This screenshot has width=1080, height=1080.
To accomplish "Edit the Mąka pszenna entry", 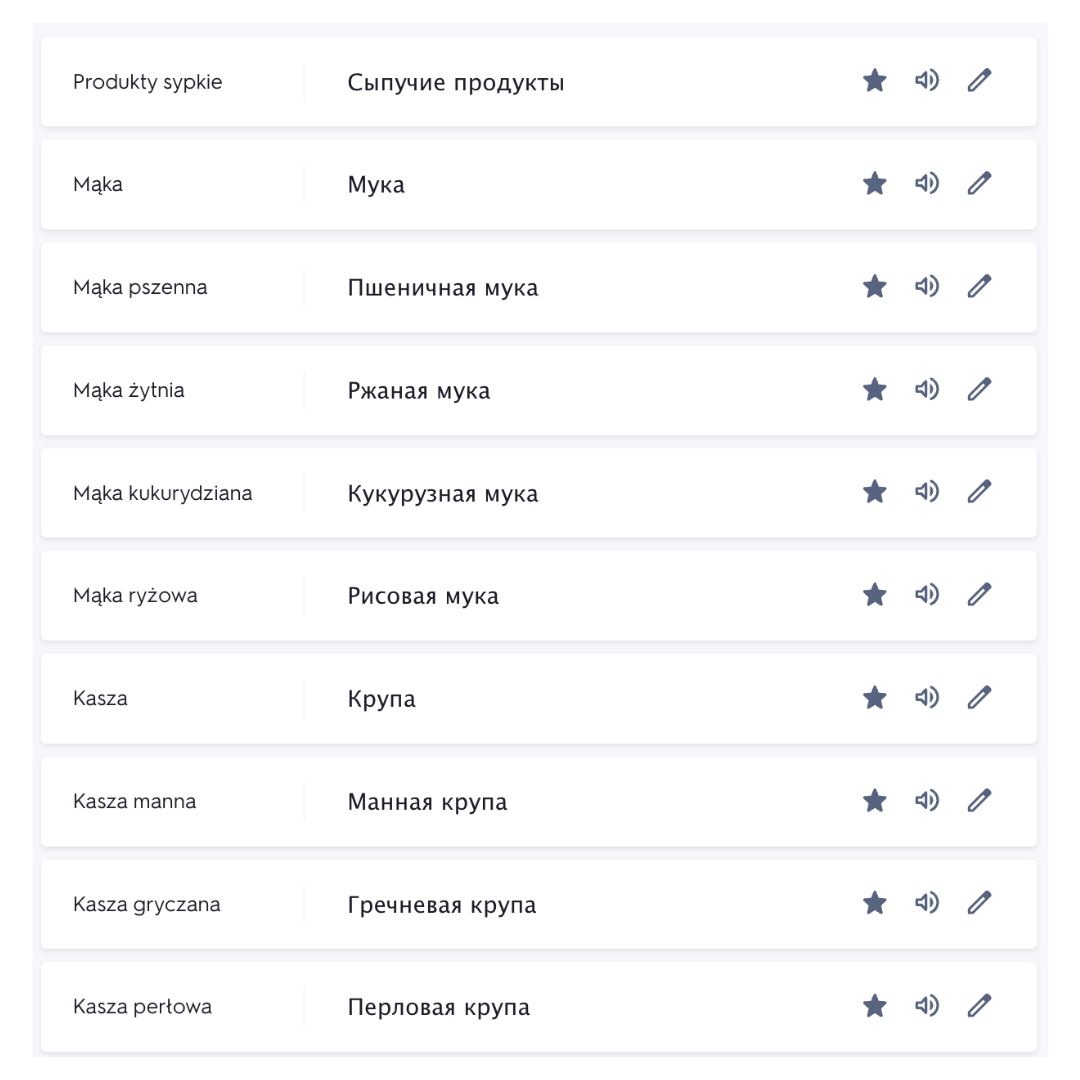I will tap(979, 286).
